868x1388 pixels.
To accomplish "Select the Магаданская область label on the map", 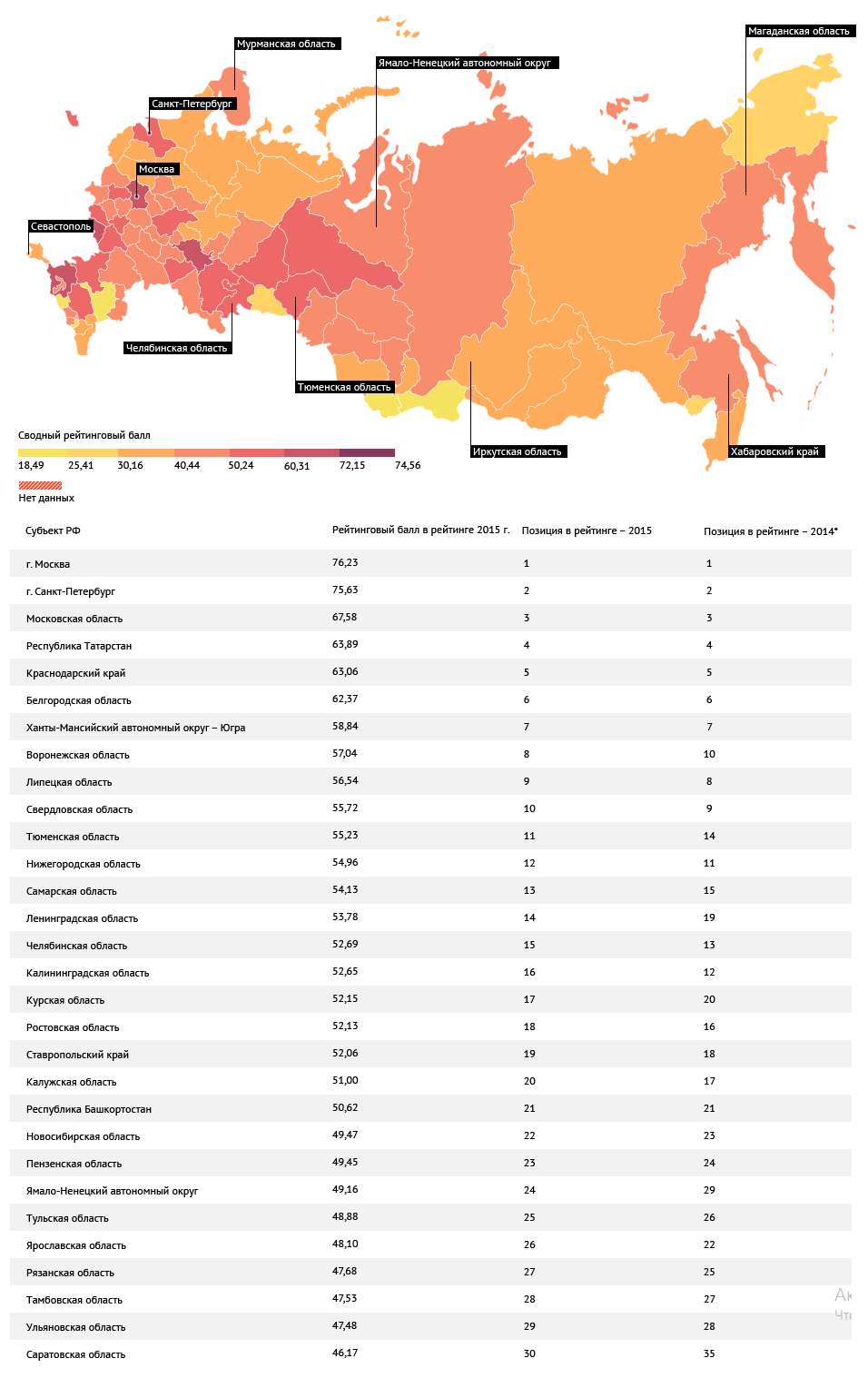I will click(800, 31).
